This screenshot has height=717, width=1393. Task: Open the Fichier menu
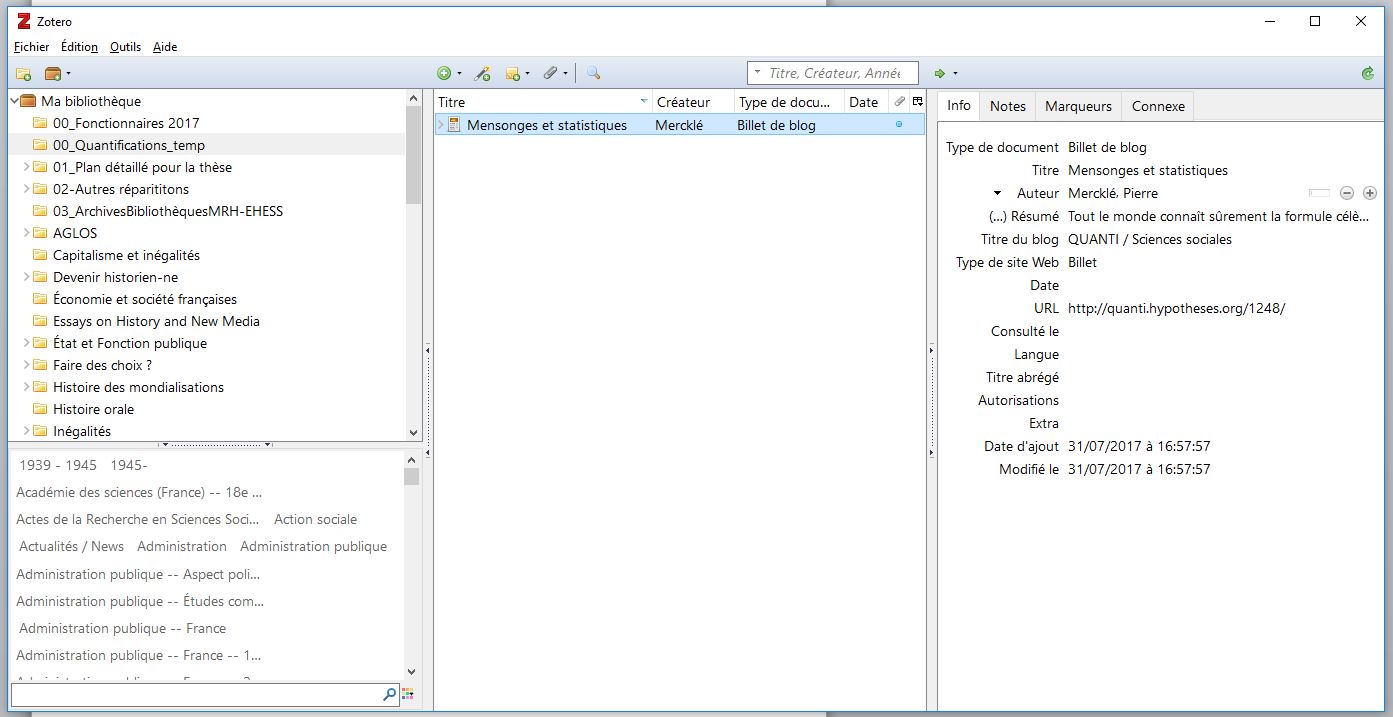tap(32, 47)
